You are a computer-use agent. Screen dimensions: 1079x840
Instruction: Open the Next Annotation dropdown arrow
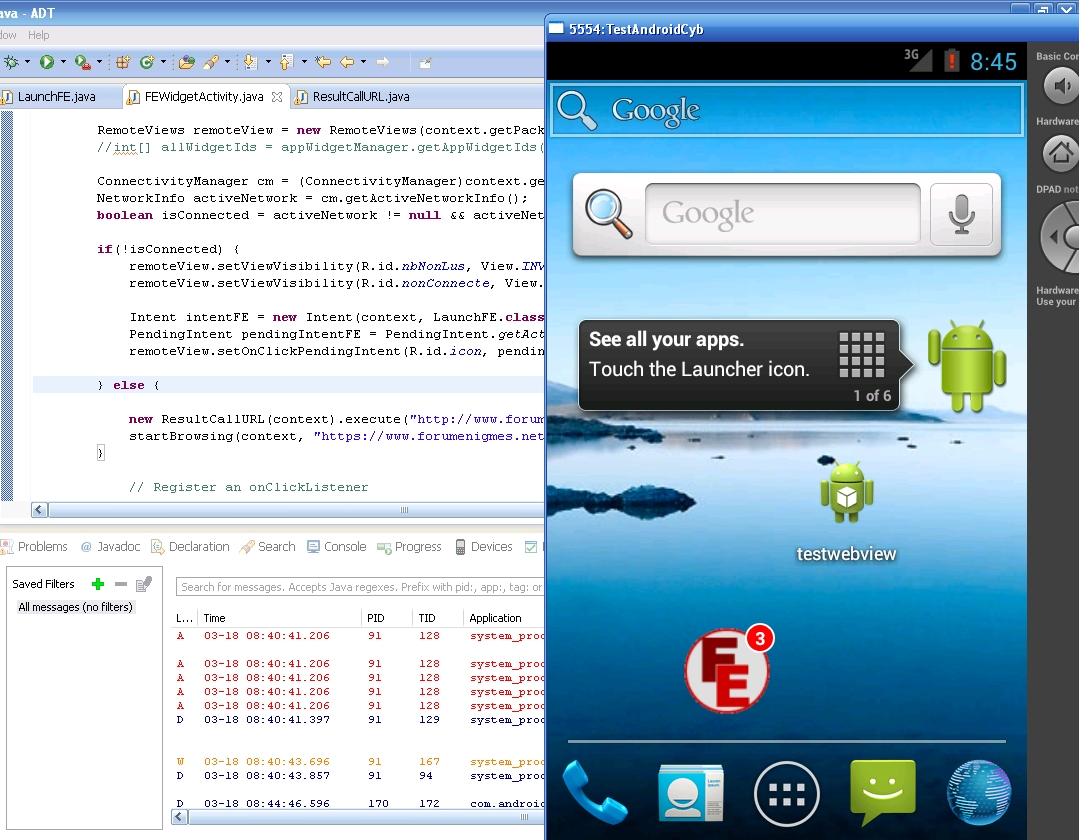tap(268, 62)
